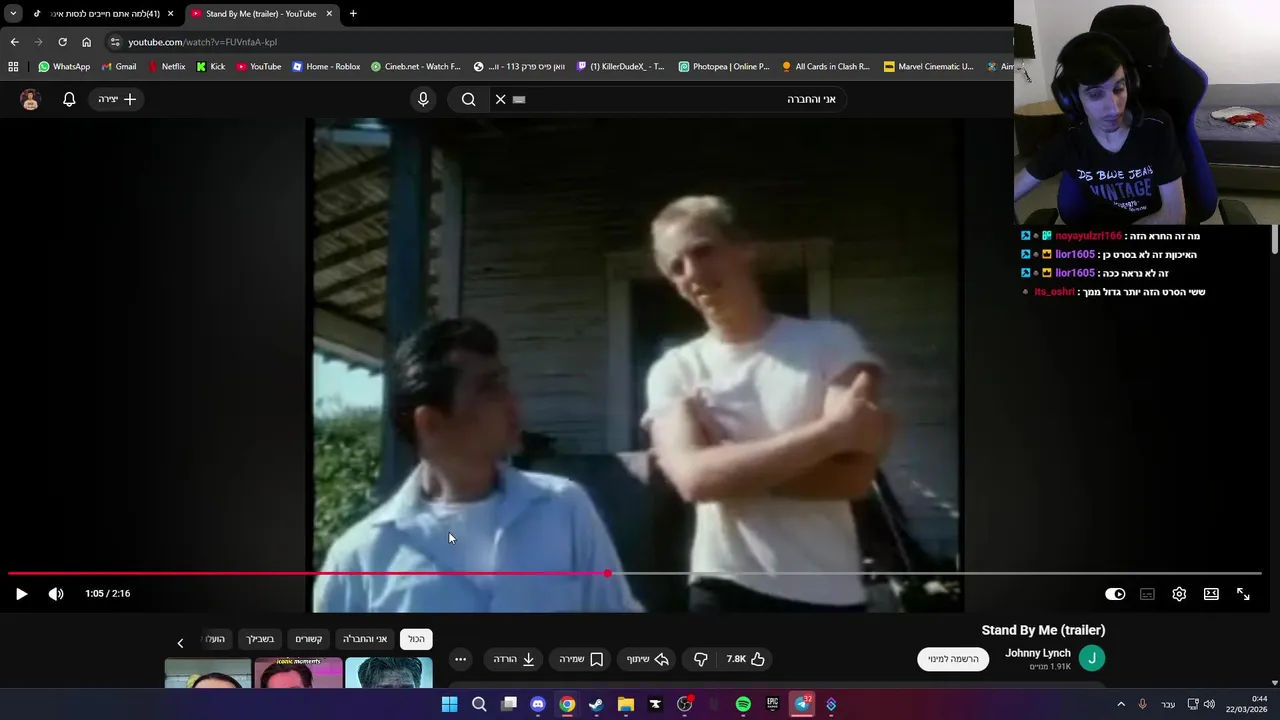Subscribe to channel via הרשמה למינוי
The height and width of the screenshot is (720, 1280).
coord(953,659)
